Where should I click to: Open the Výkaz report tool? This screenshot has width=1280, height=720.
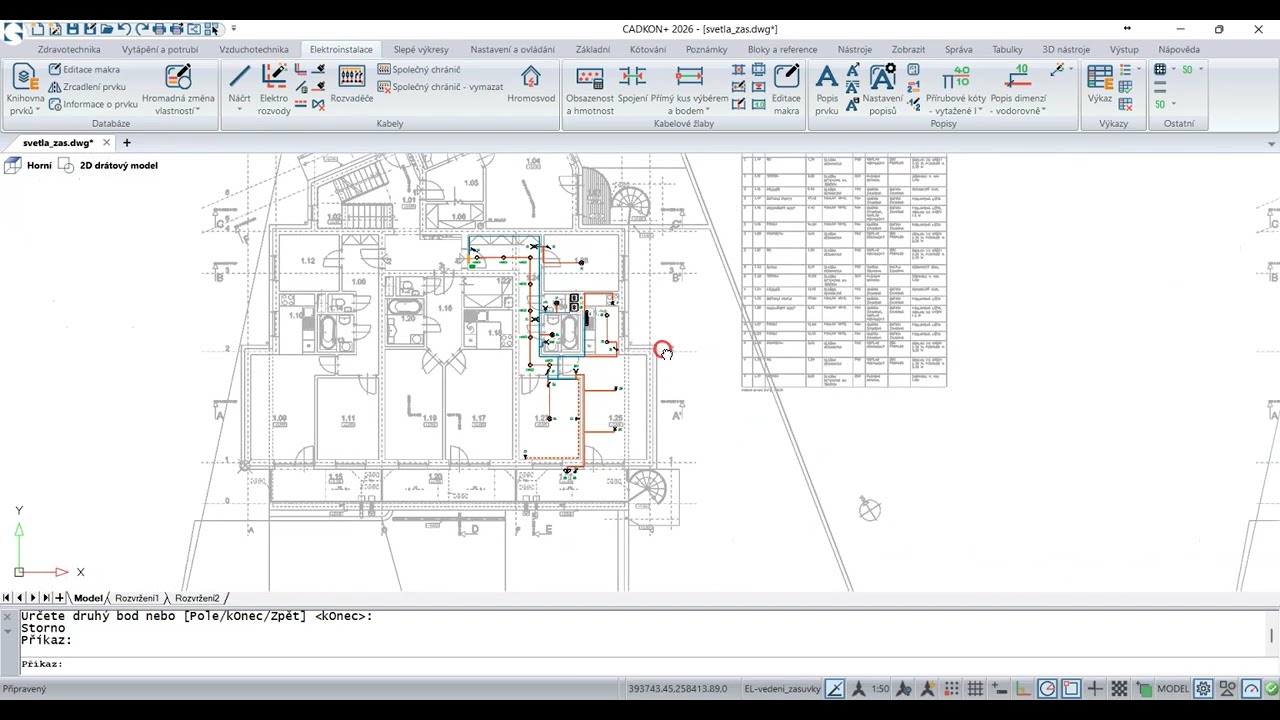click(x=1100, y=84)
